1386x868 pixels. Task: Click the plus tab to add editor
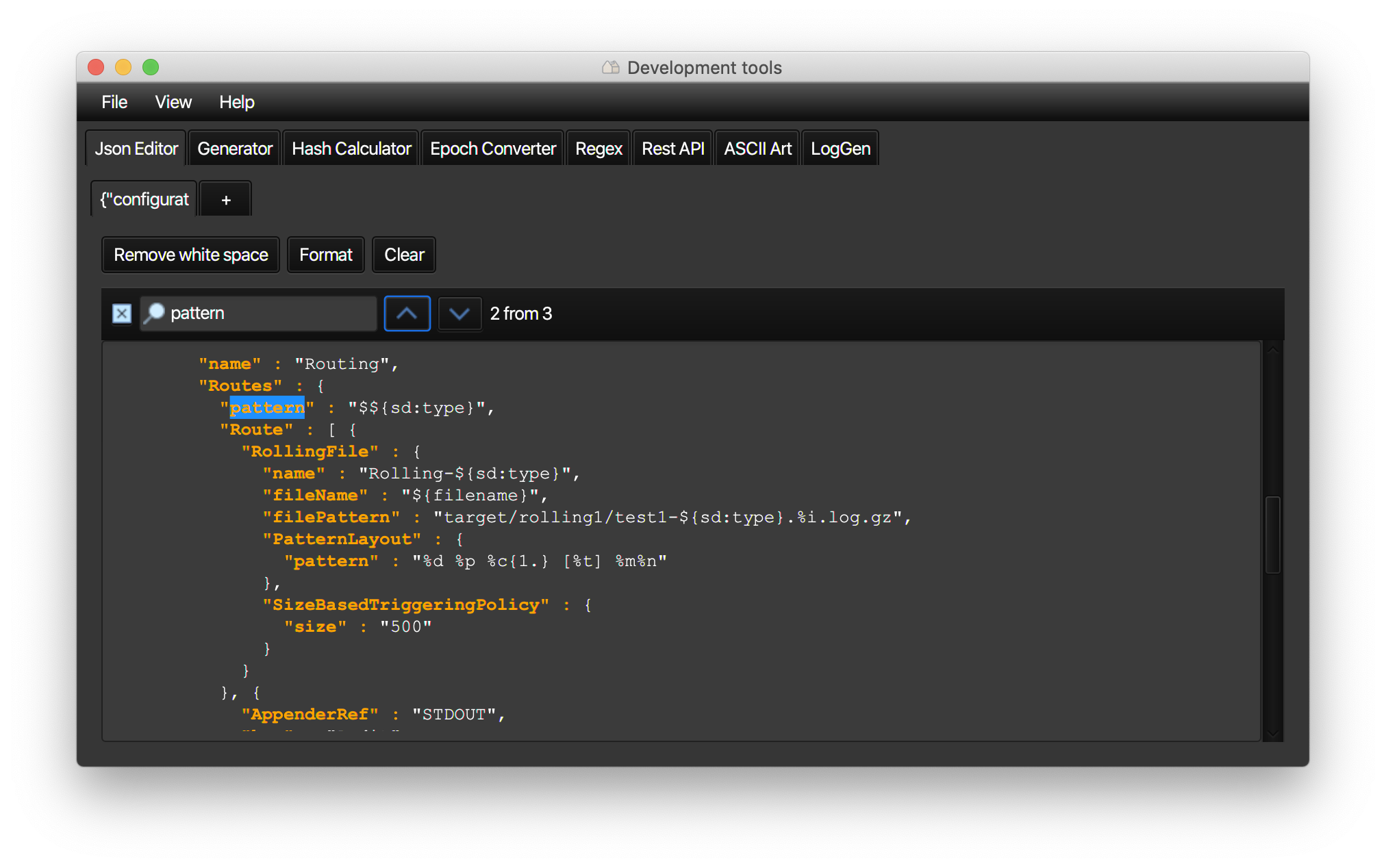225,200
